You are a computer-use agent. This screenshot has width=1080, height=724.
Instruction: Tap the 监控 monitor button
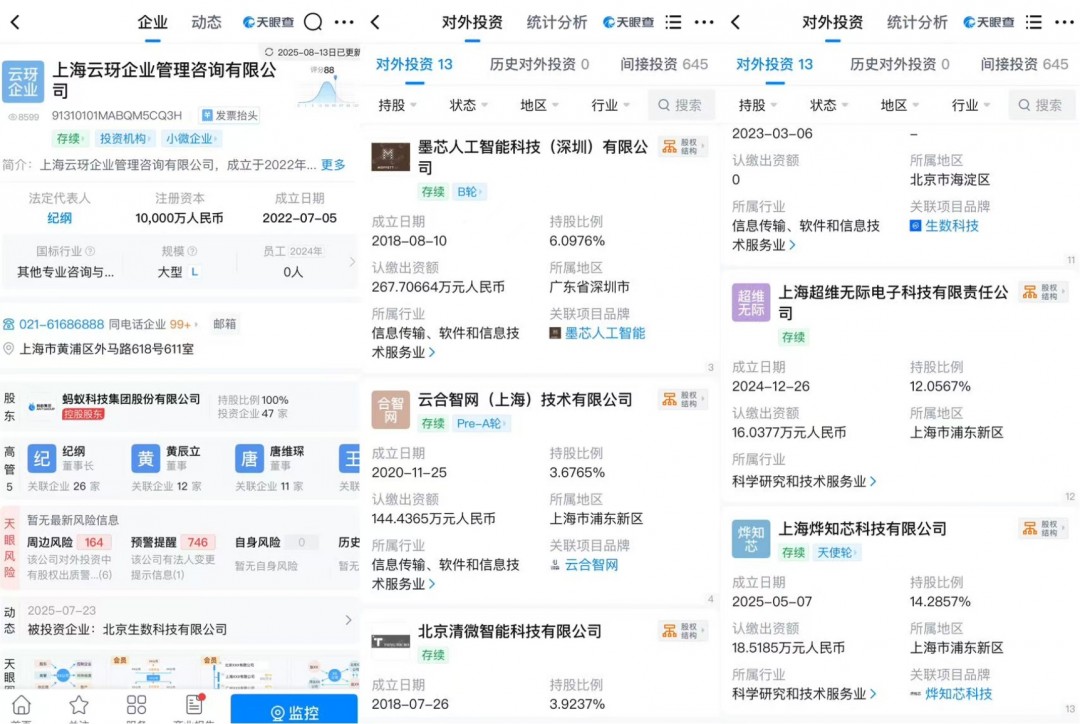coord(294,710)
